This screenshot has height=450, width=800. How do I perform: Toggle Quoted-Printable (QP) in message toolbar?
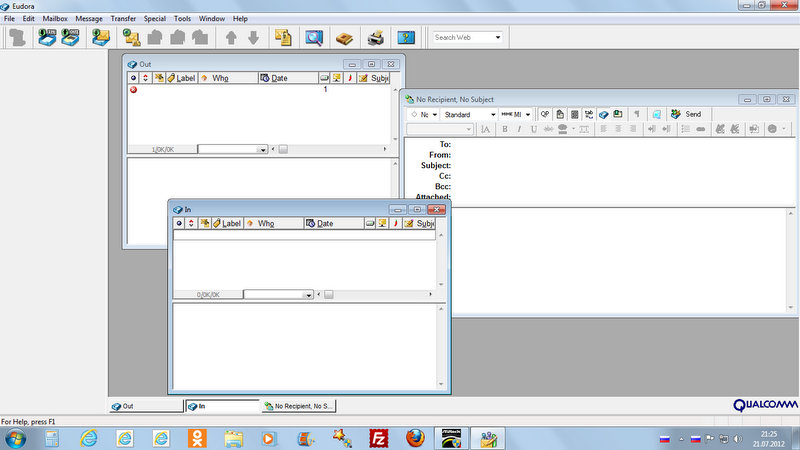[545, 114]
